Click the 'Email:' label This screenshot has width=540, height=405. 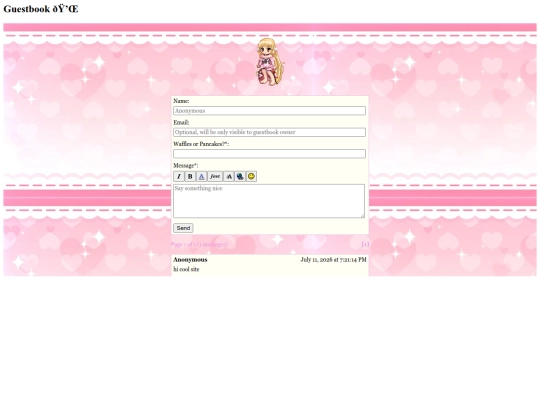(x=181, y=123)
